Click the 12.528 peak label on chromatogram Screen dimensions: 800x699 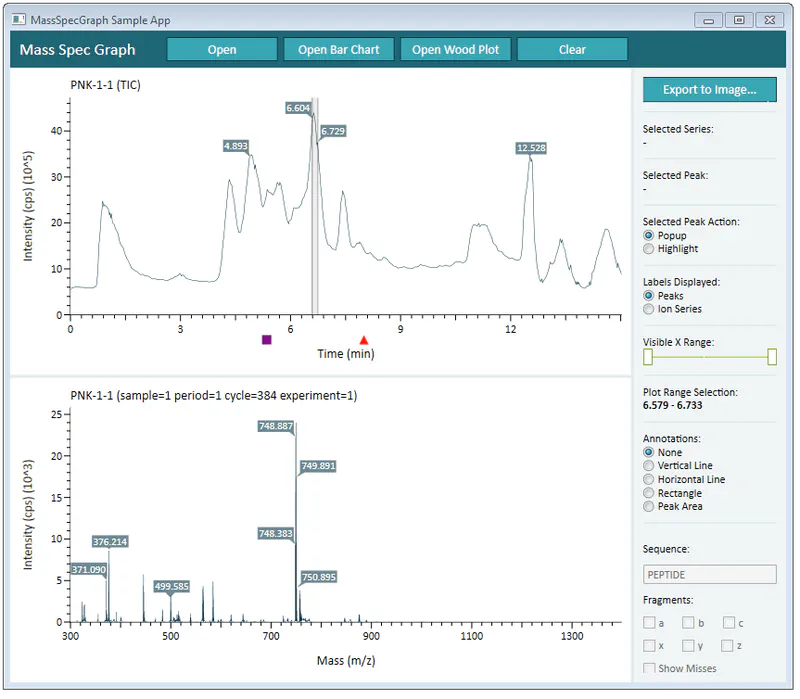pos(531,148)
